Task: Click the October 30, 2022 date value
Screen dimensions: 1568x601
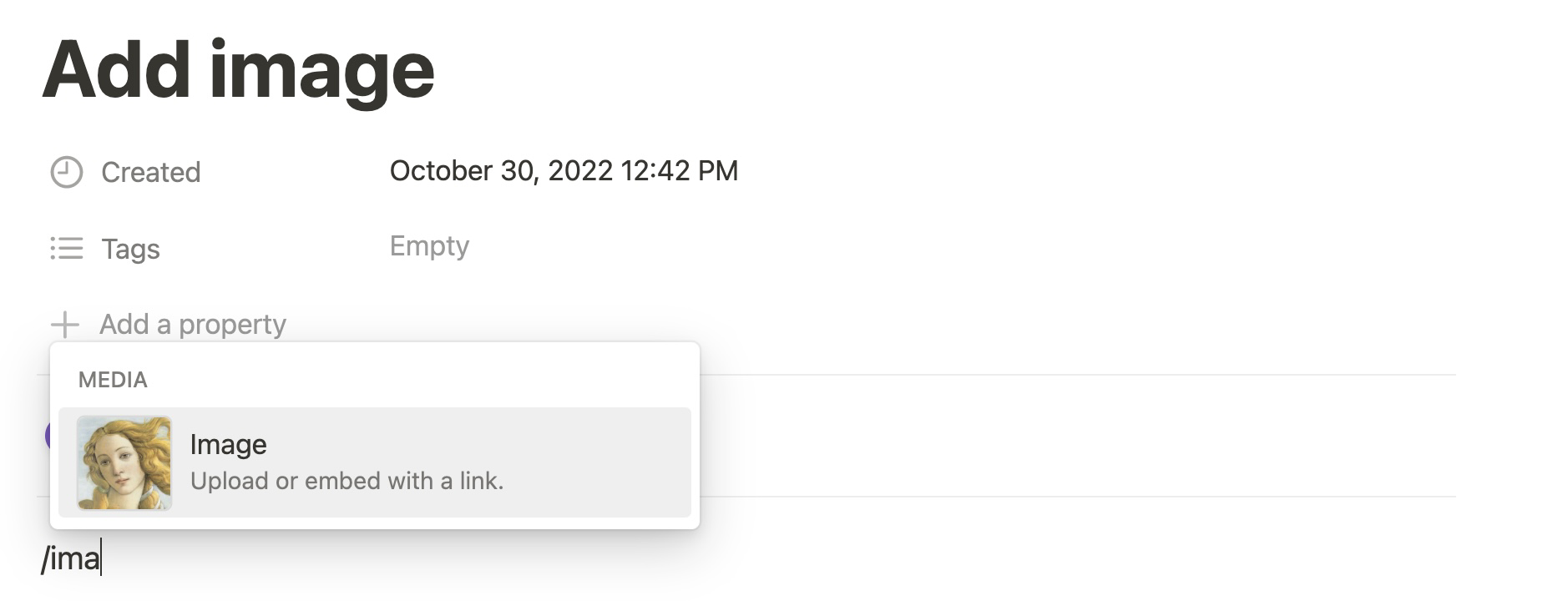Action: coord(501,171)
